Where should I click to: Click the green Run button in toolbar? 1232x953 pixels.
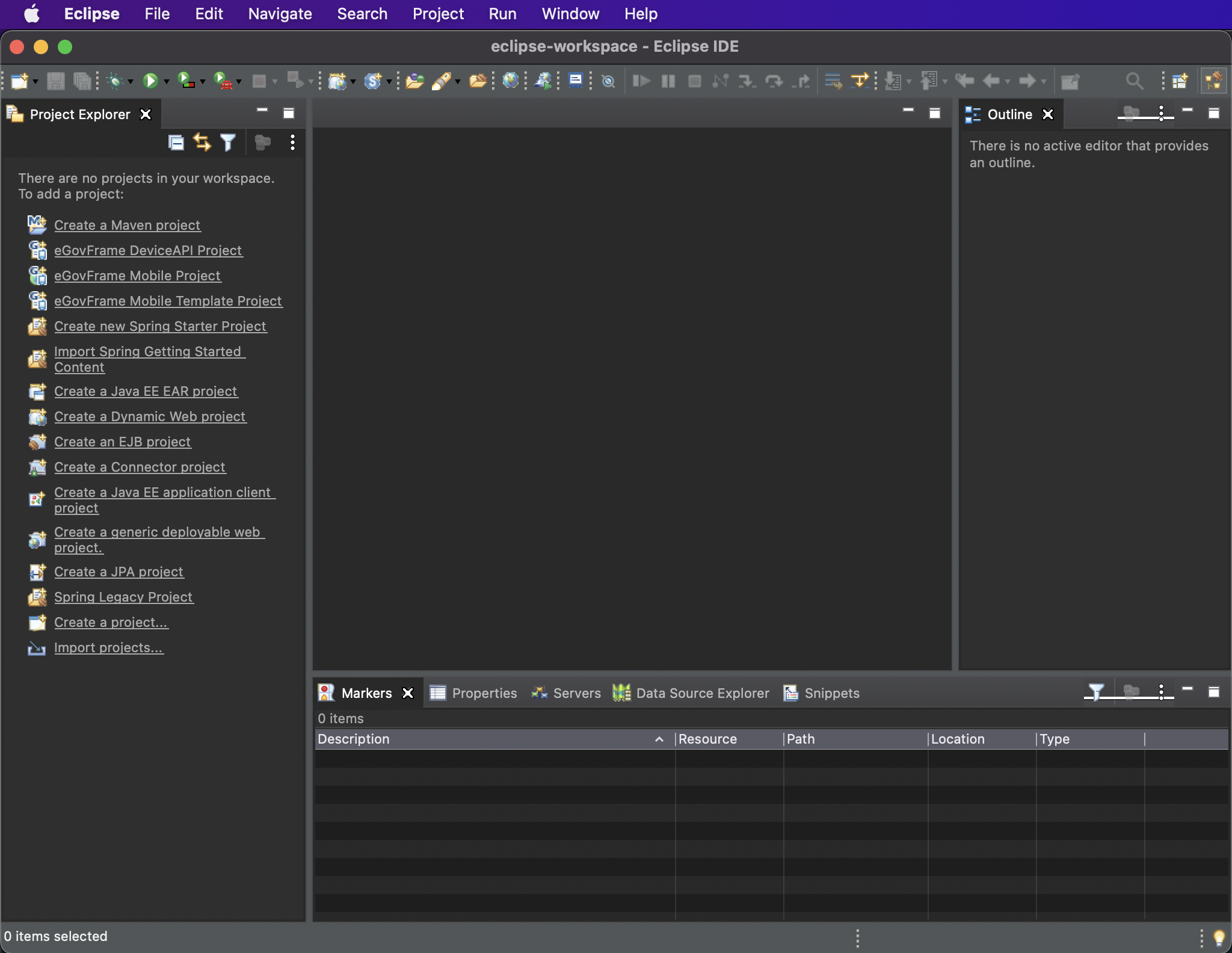150,81
